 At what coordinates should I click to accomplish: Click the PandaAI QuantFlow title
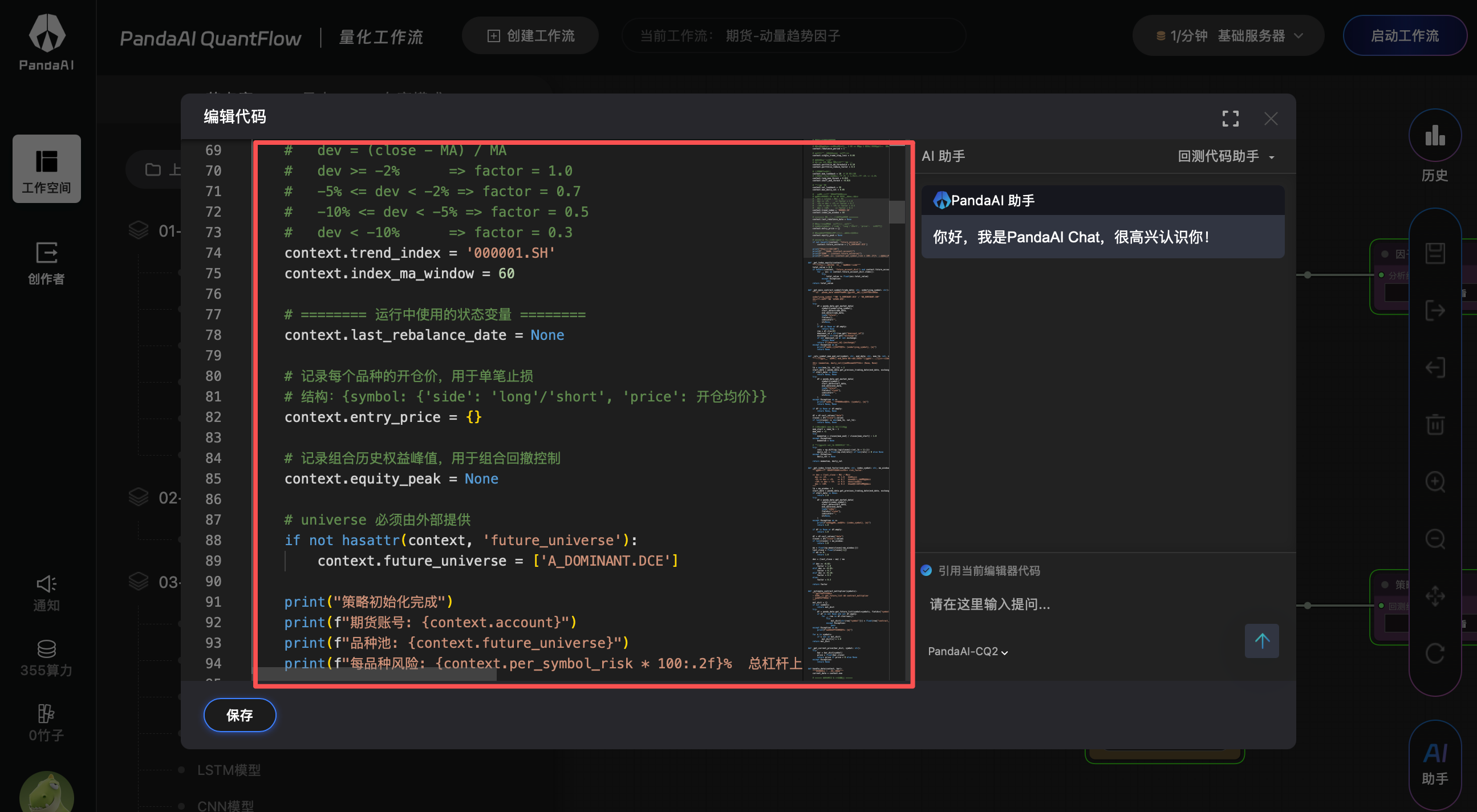pos(210,38)
